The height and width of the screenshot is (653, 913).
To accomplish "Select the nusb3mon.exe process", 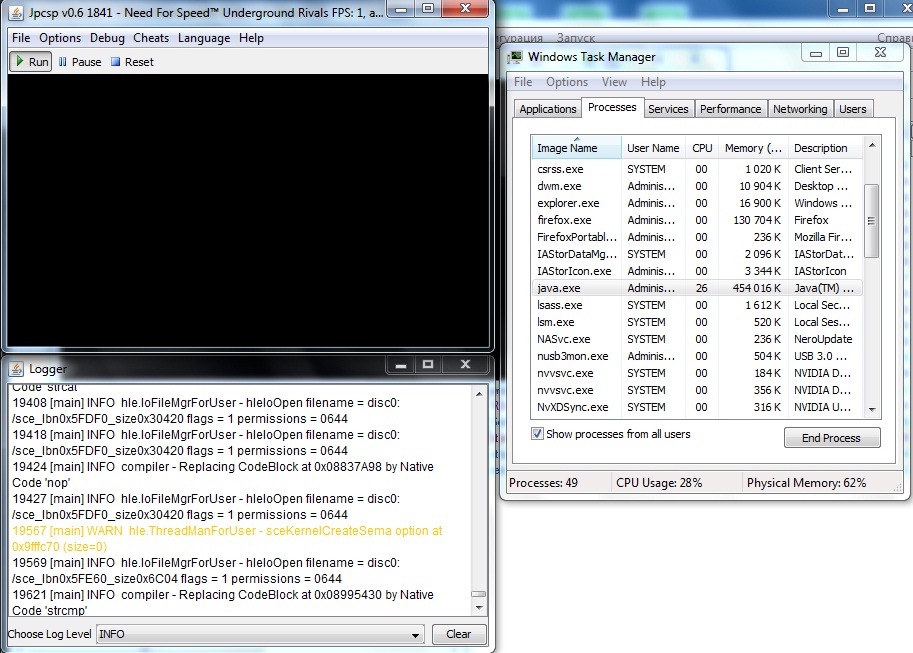I will point(697,356).
